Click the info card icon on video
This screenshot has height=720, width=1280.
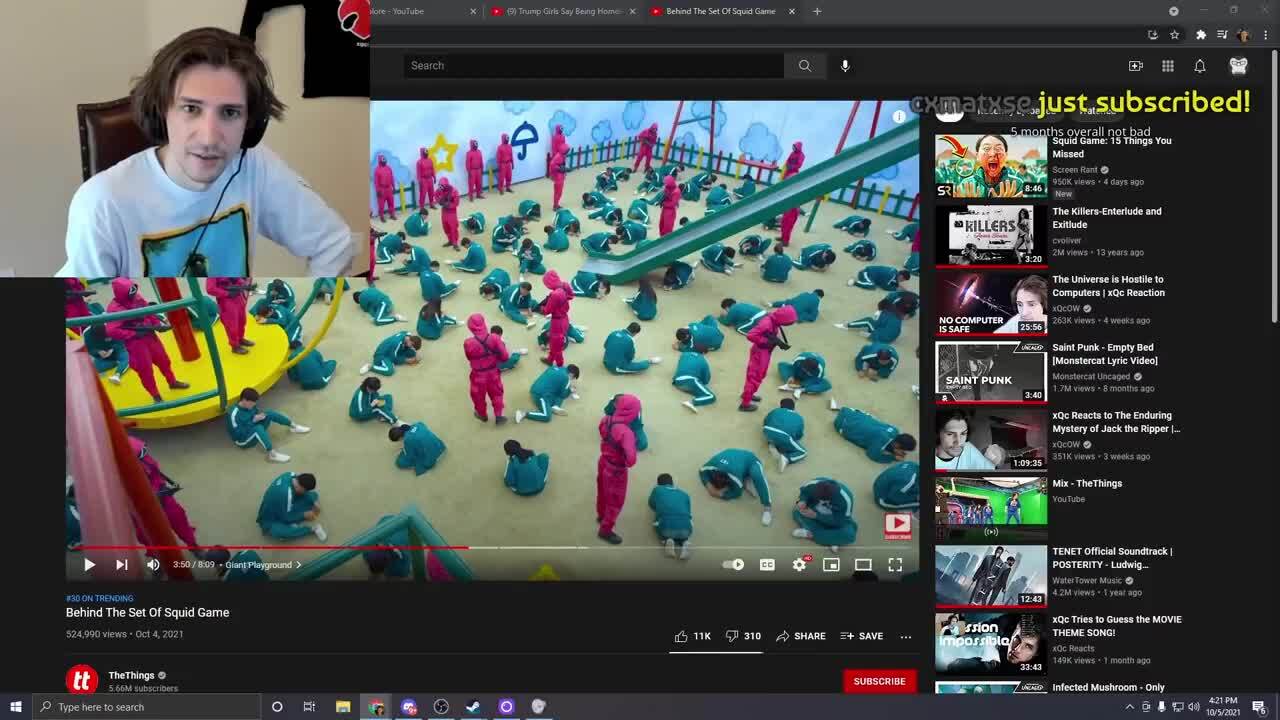point(899,117)
